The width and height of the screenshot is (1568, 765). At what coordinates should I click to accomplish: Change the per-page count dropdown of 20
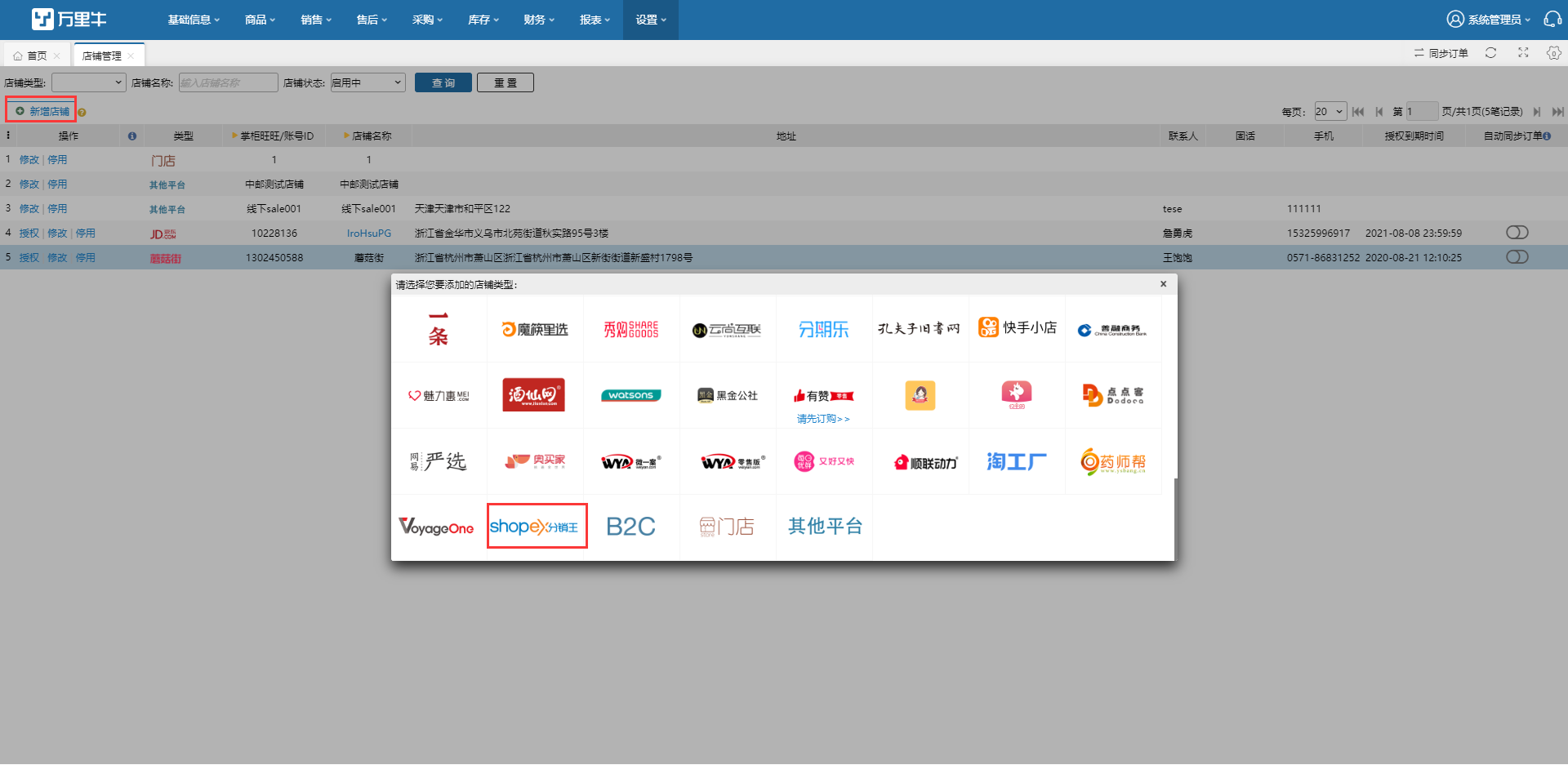(1330, 112)
